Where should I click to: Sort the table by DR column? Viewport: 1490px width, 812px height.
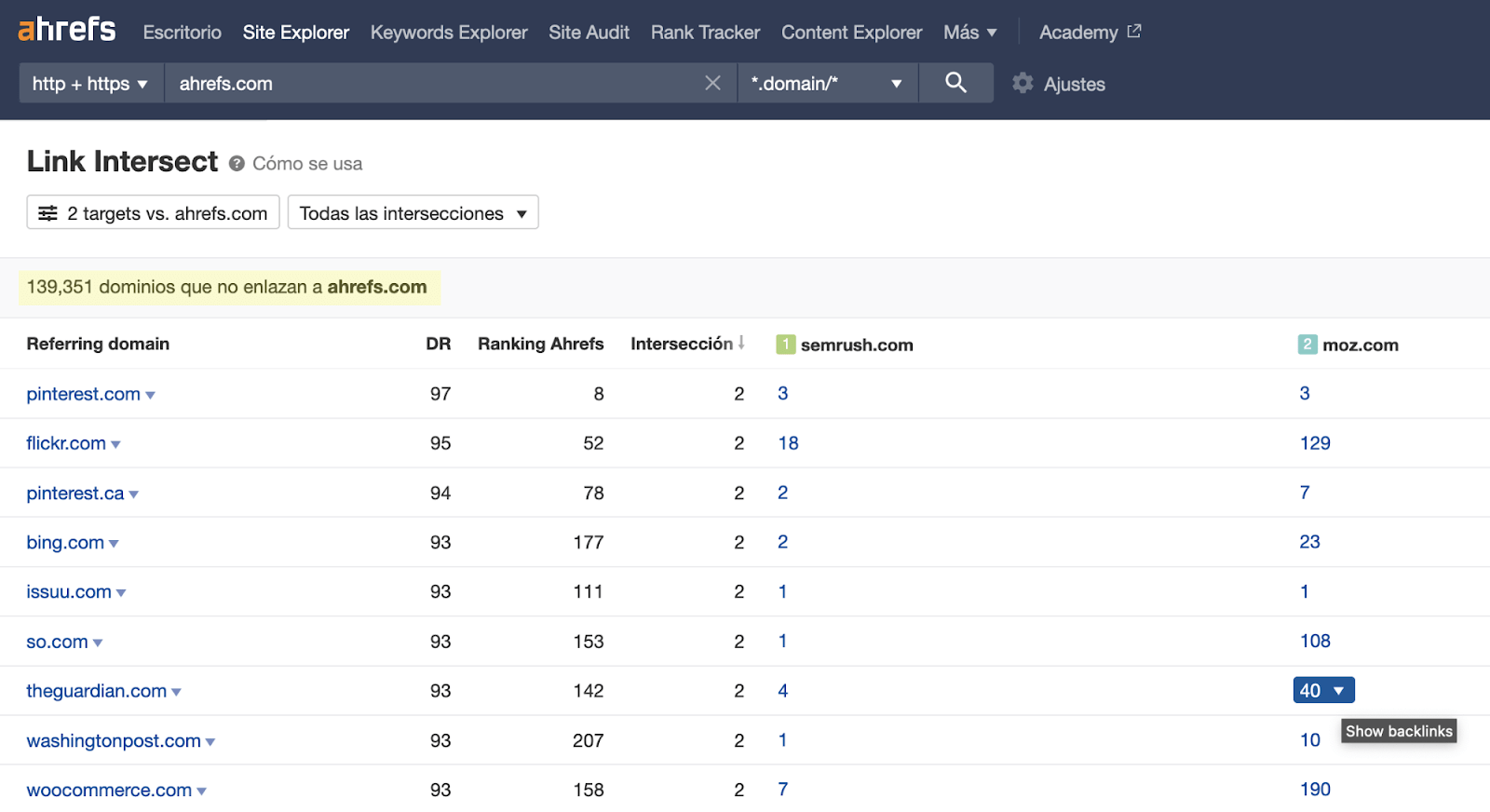pyautogui.click(x=438, y=344)
